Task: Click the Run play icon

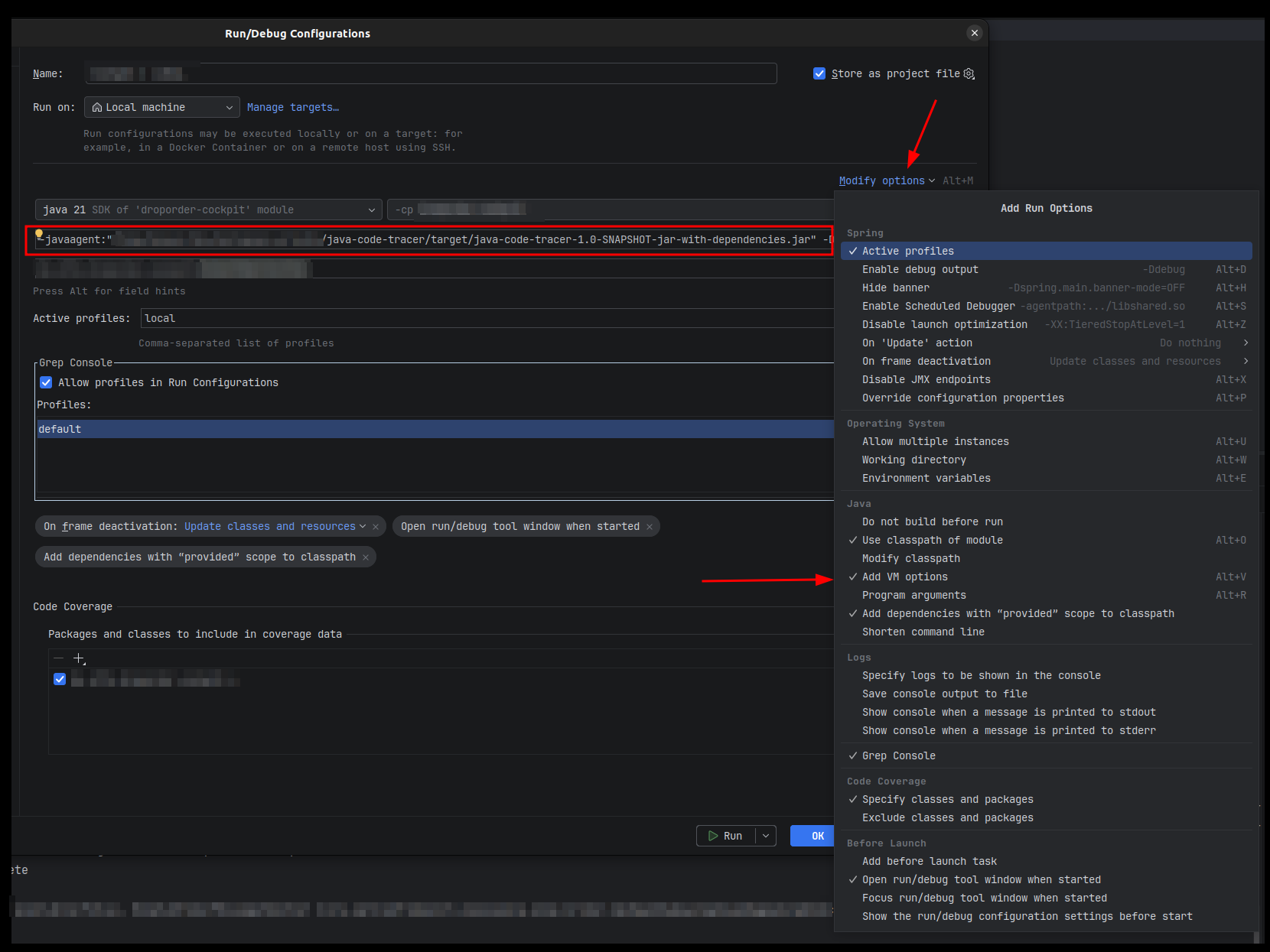Action: tap(713, 836)
